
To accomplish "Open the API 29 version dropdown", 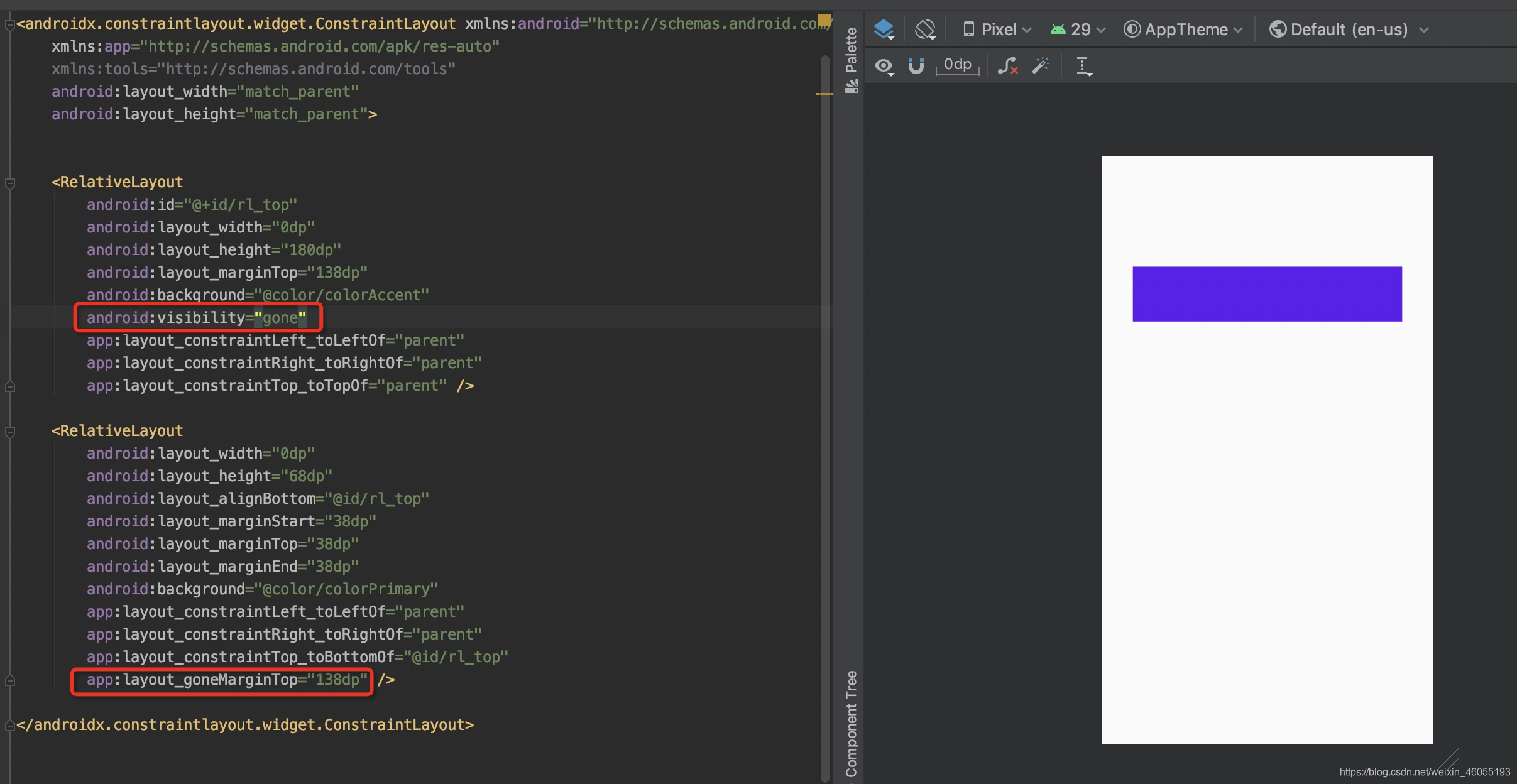I will (1078, 30).
